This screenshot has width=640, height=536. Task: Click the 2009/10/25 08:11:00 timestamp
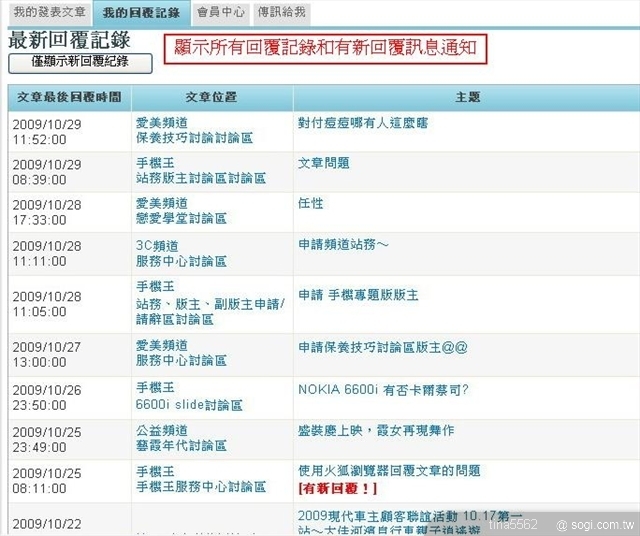point(47,481)
